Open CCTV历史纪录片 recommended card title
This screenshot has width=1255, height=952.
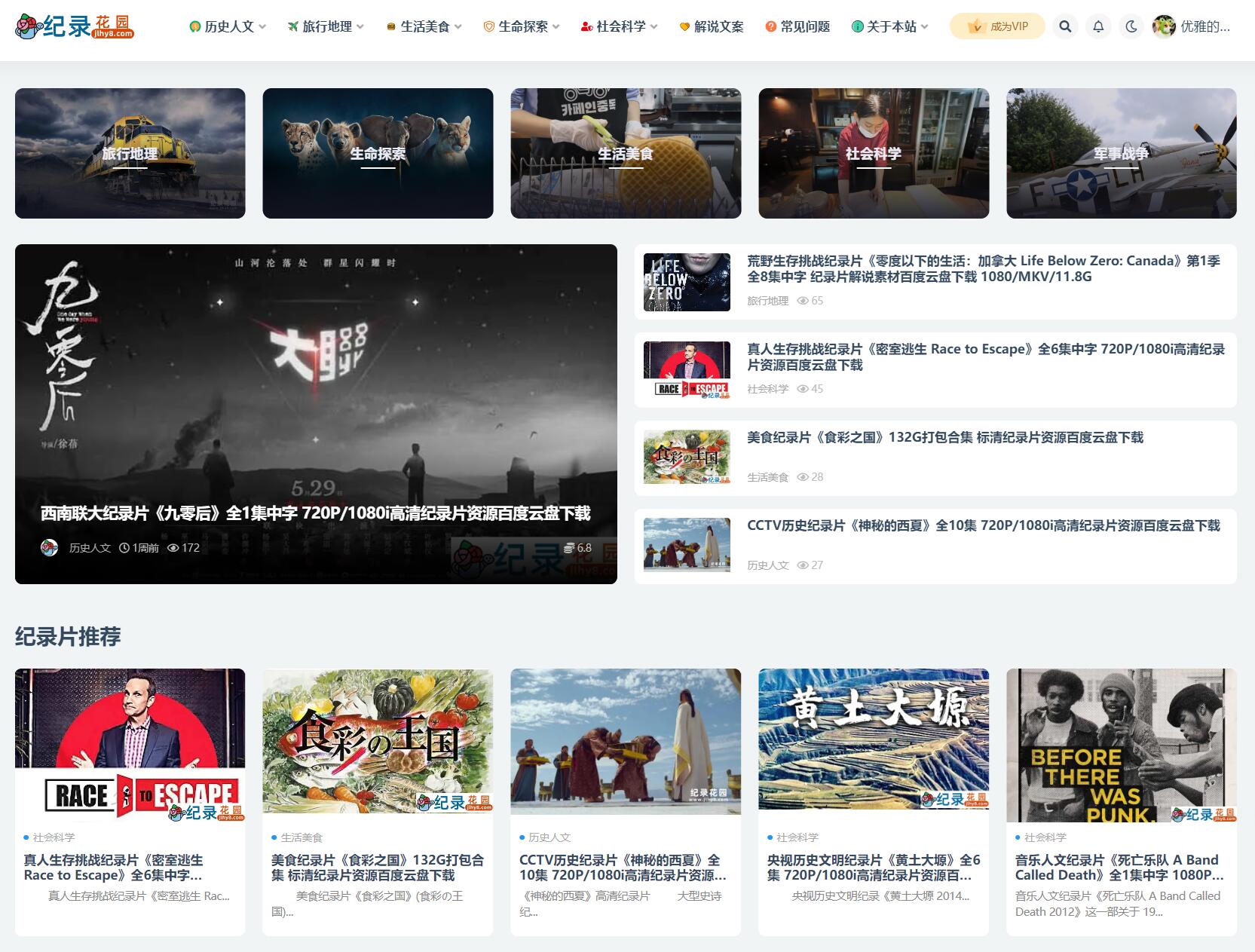[623, 868]
